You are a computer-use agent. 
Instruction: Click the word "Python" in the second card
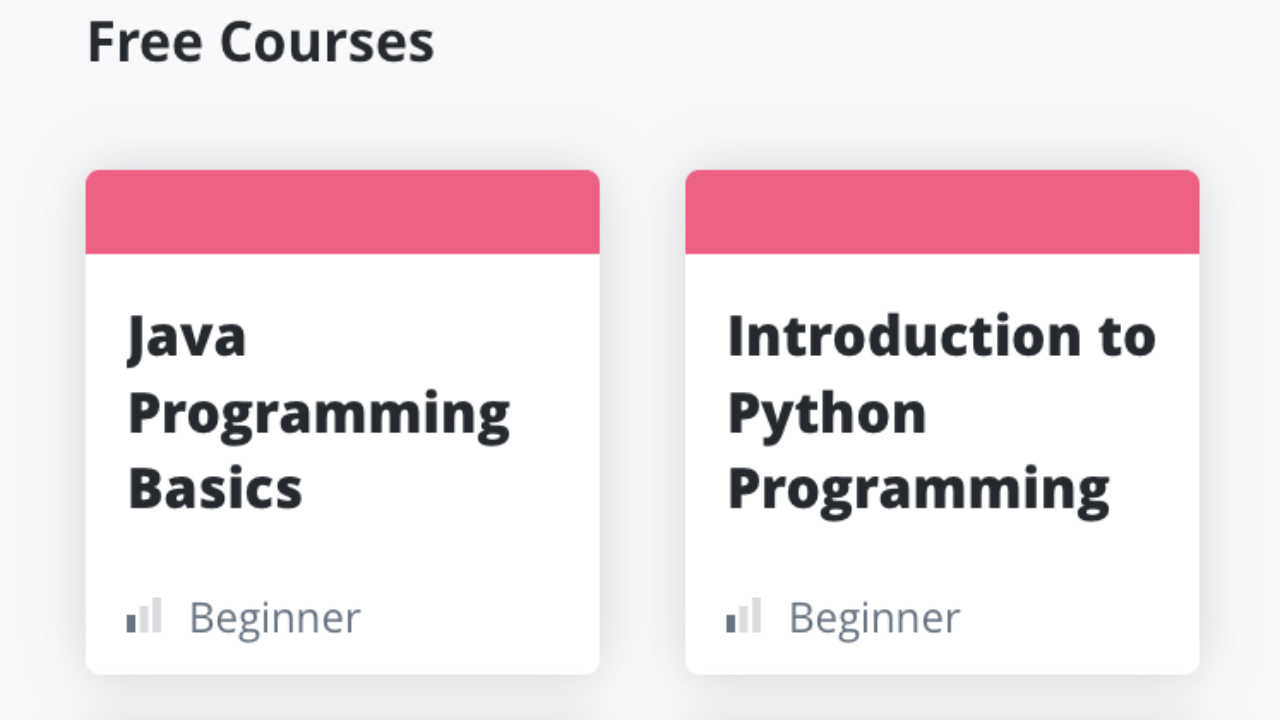[x=826, y=413]
